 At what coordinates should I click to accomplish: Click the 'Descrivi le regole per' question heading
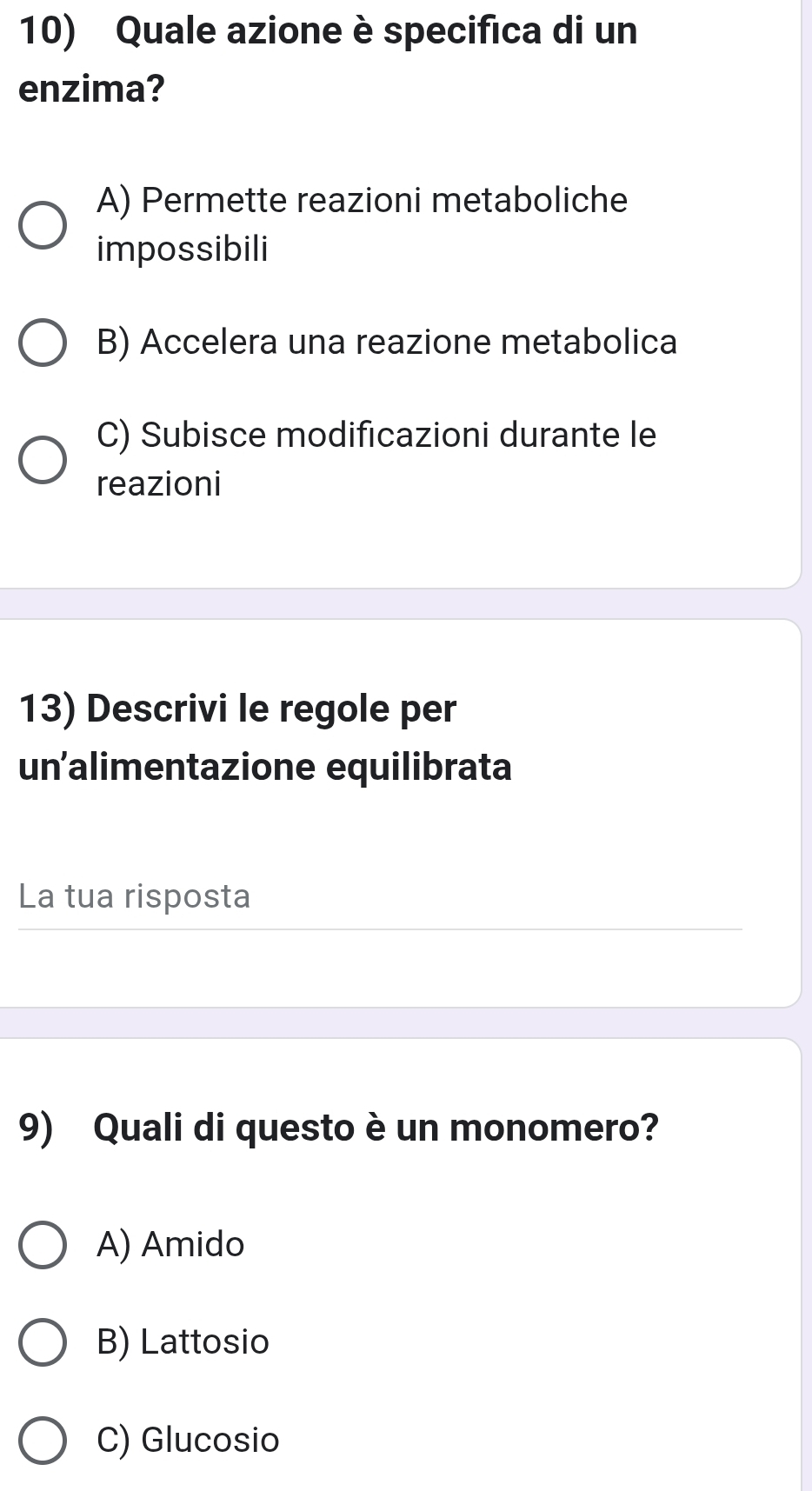tap(236, 709)
